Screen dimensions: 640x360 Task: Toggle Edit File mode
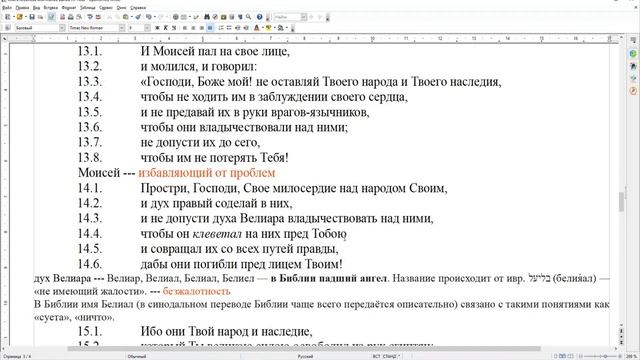point(51,17)
